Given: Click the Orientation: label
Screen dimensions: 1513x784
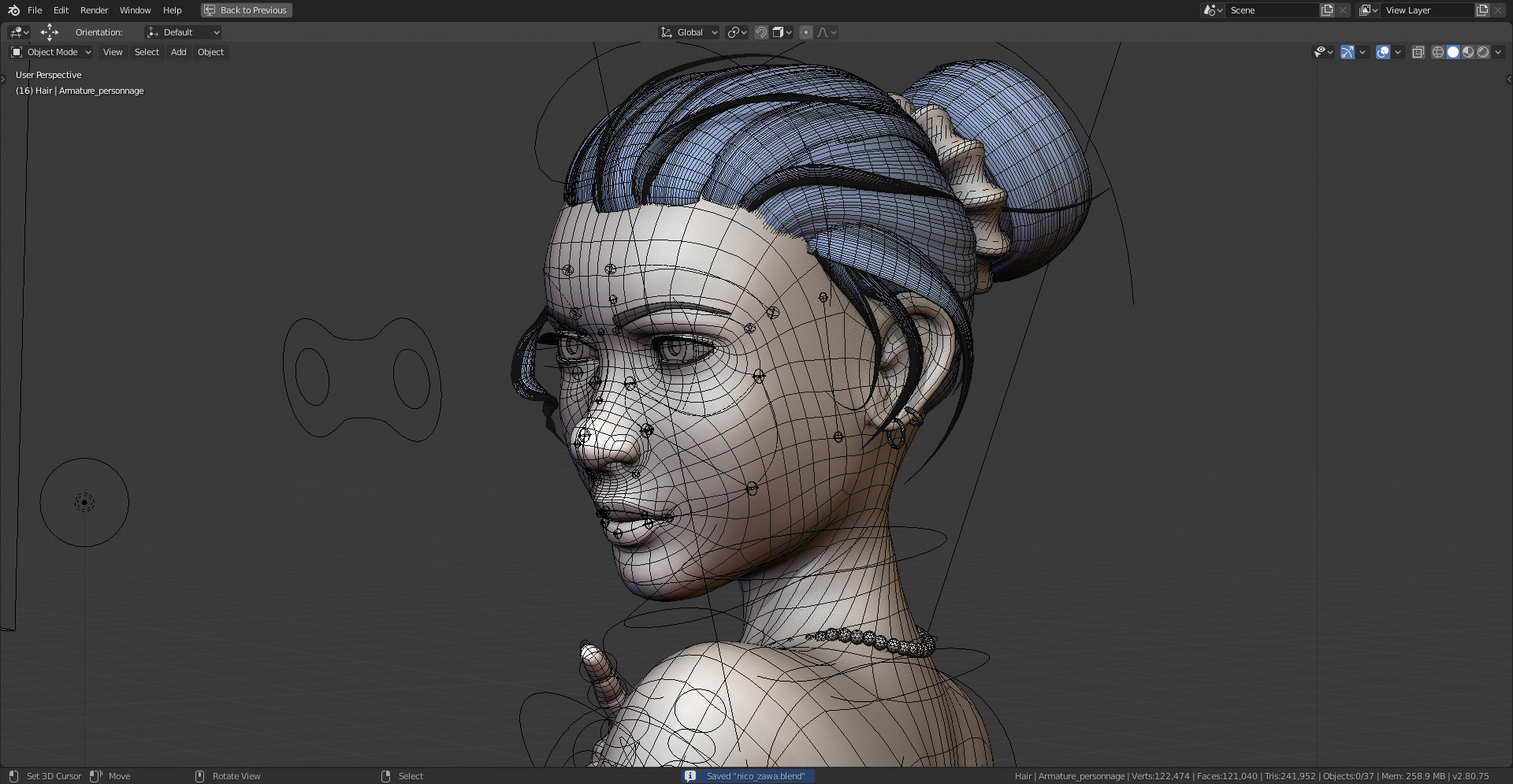Looking at the screenshot, I should pyautogui.click(x=99, y=32).
